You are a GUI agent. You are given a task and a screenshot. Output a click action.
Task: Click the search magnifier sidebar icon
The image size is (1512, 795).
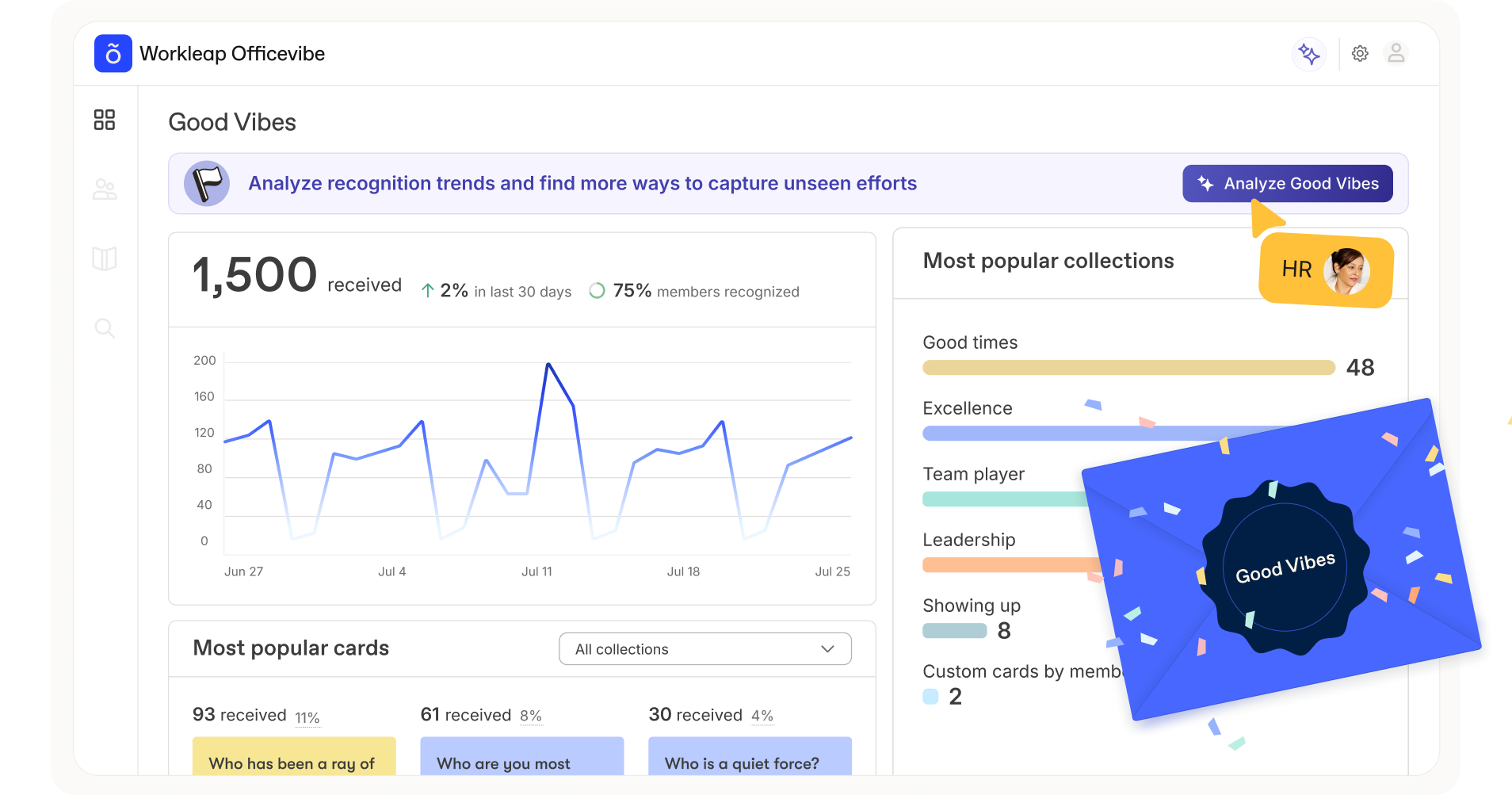(x=105, y=328)
